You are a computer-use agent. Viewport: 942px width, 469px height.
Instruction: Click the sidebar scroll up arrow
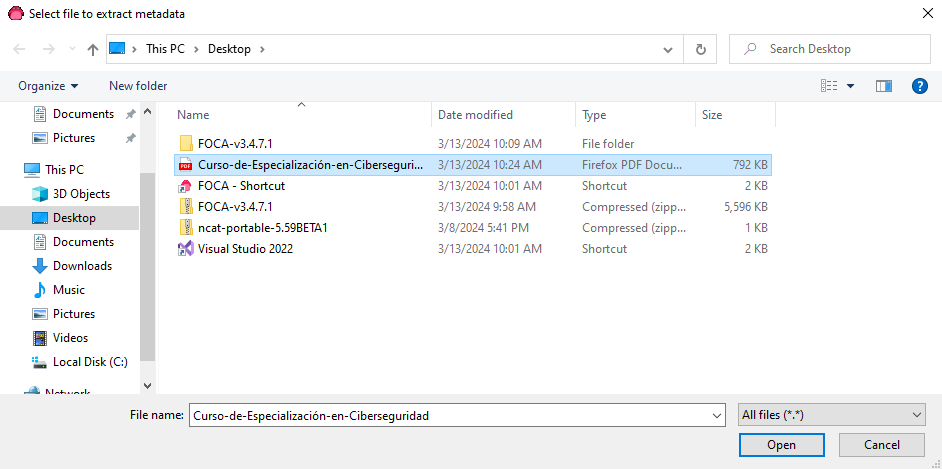click(x=148, y=112)
